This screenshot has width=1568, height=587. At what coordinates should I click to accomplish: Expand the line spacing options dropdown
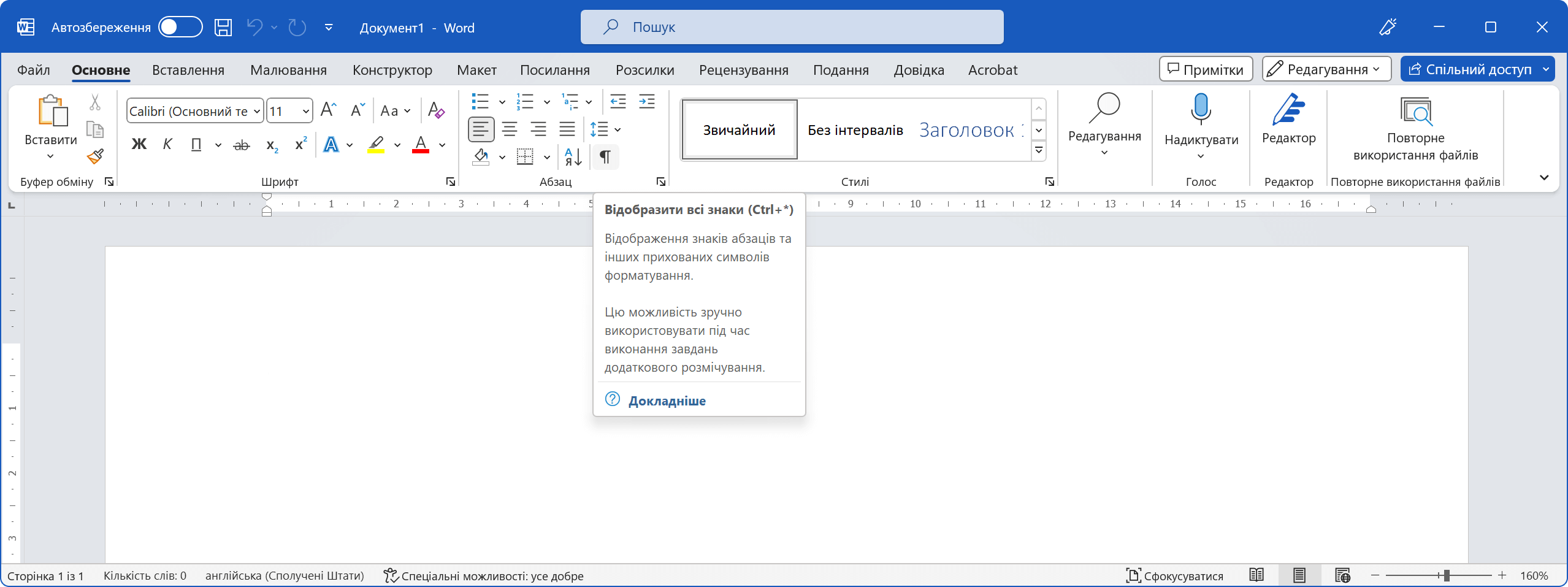(x=617, y=129)
